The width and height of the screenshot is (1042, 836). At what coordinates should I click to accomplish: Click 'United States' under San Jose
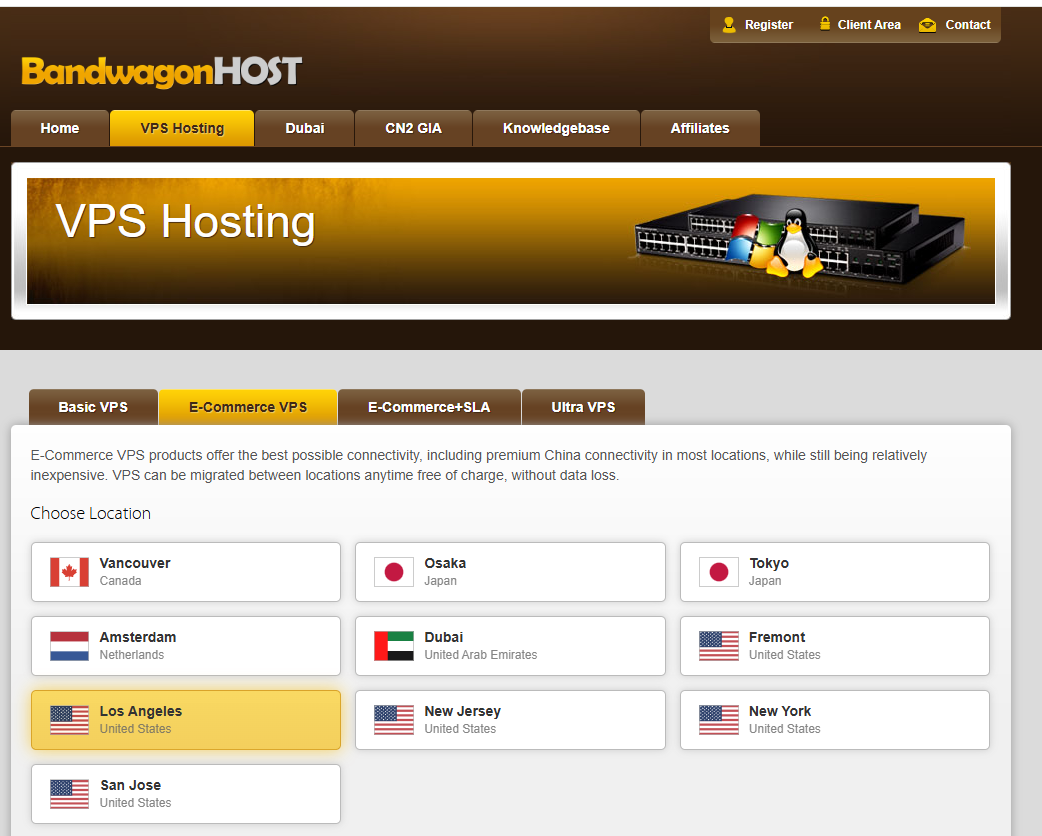coord(136,803)
